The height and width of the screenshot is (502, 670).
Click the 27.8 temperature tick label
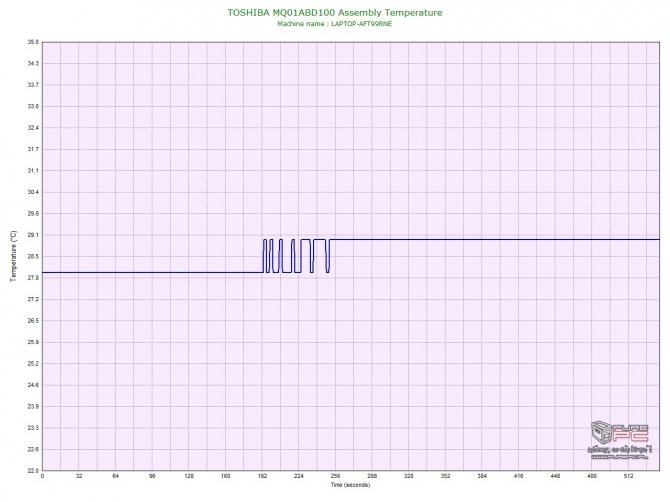pos(33,278)
